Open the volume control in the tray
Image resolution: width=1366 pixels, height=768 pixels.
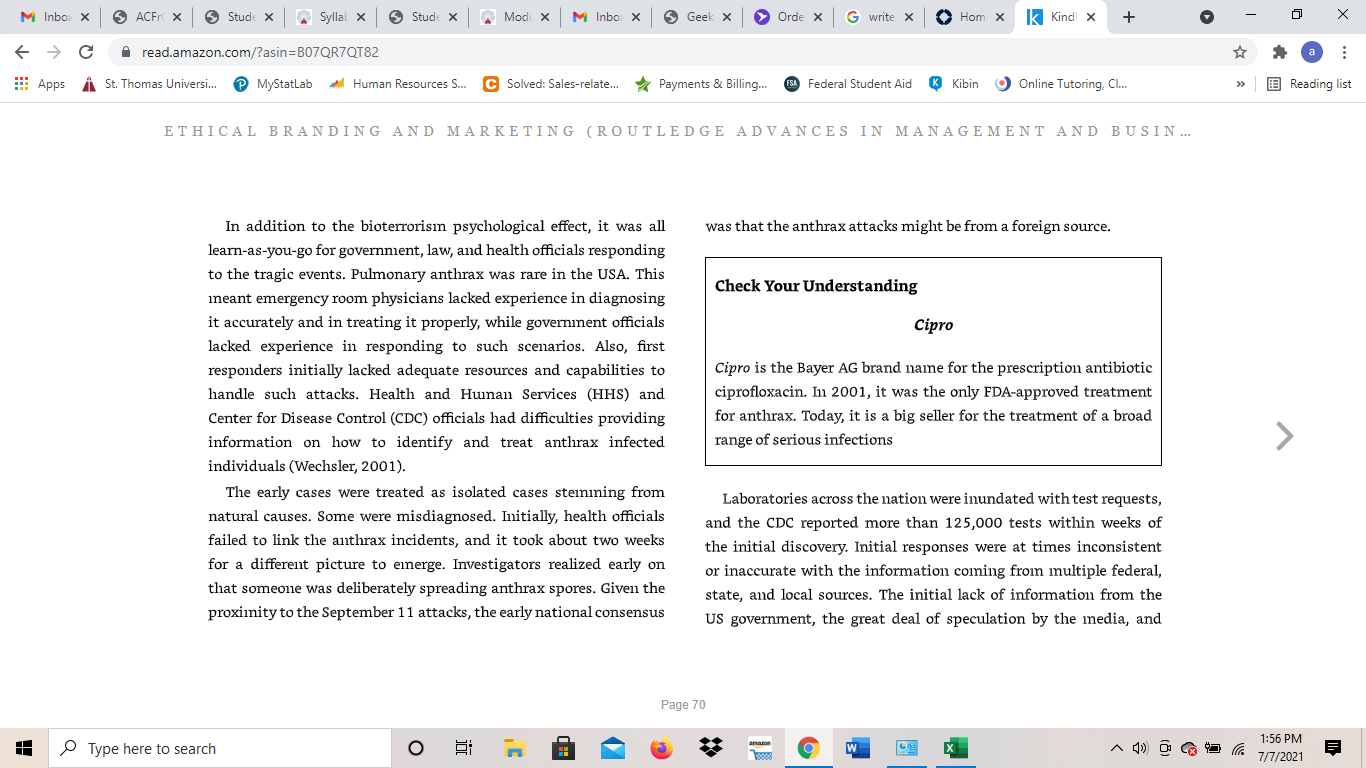click(x=1140, y=748)
